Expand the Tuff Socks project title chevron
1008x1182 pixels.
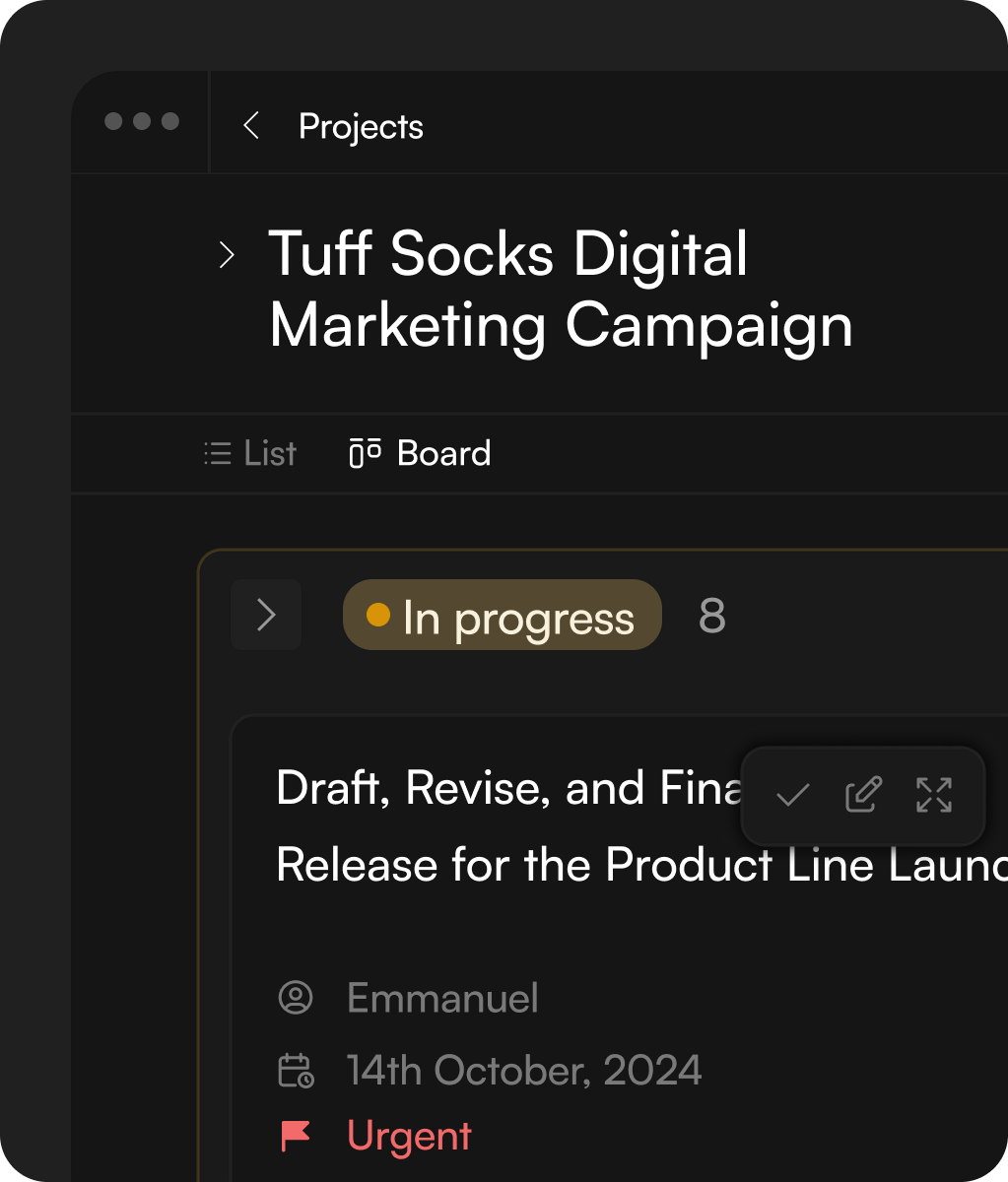(x=227, y=255)
